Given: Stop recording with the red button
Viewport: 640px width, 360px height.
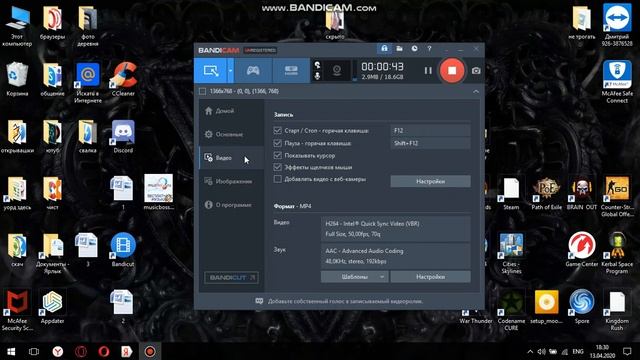Looking at the screenshot, I should tap(452, 71).
